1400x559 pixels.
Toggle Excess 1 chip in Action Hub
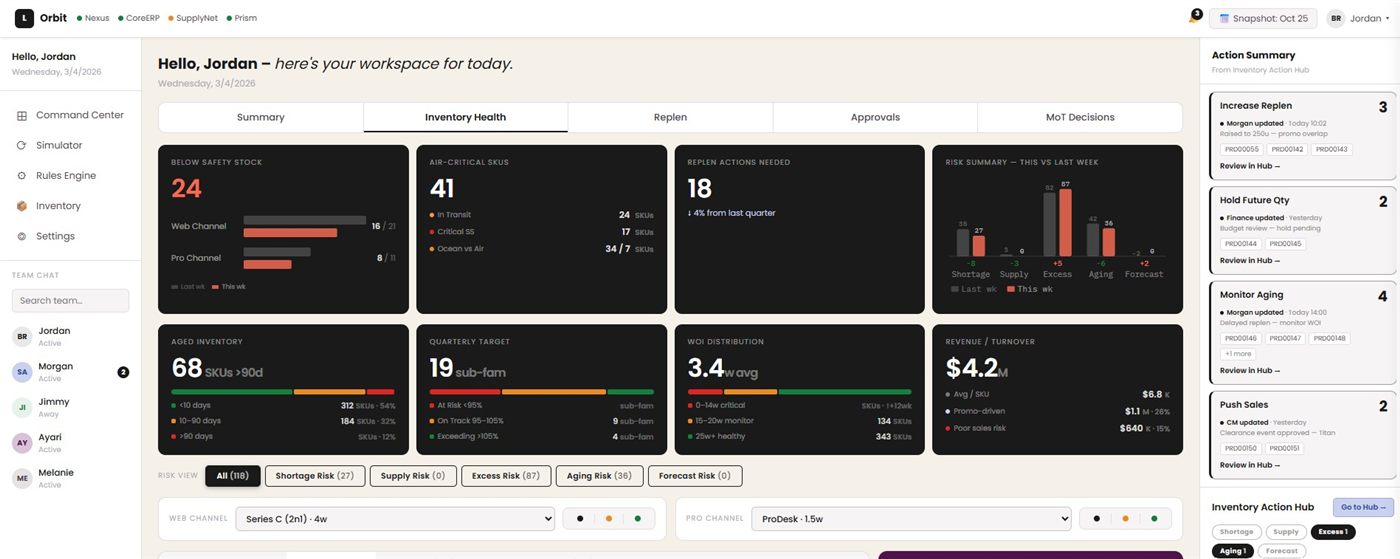coord(1332,532)
